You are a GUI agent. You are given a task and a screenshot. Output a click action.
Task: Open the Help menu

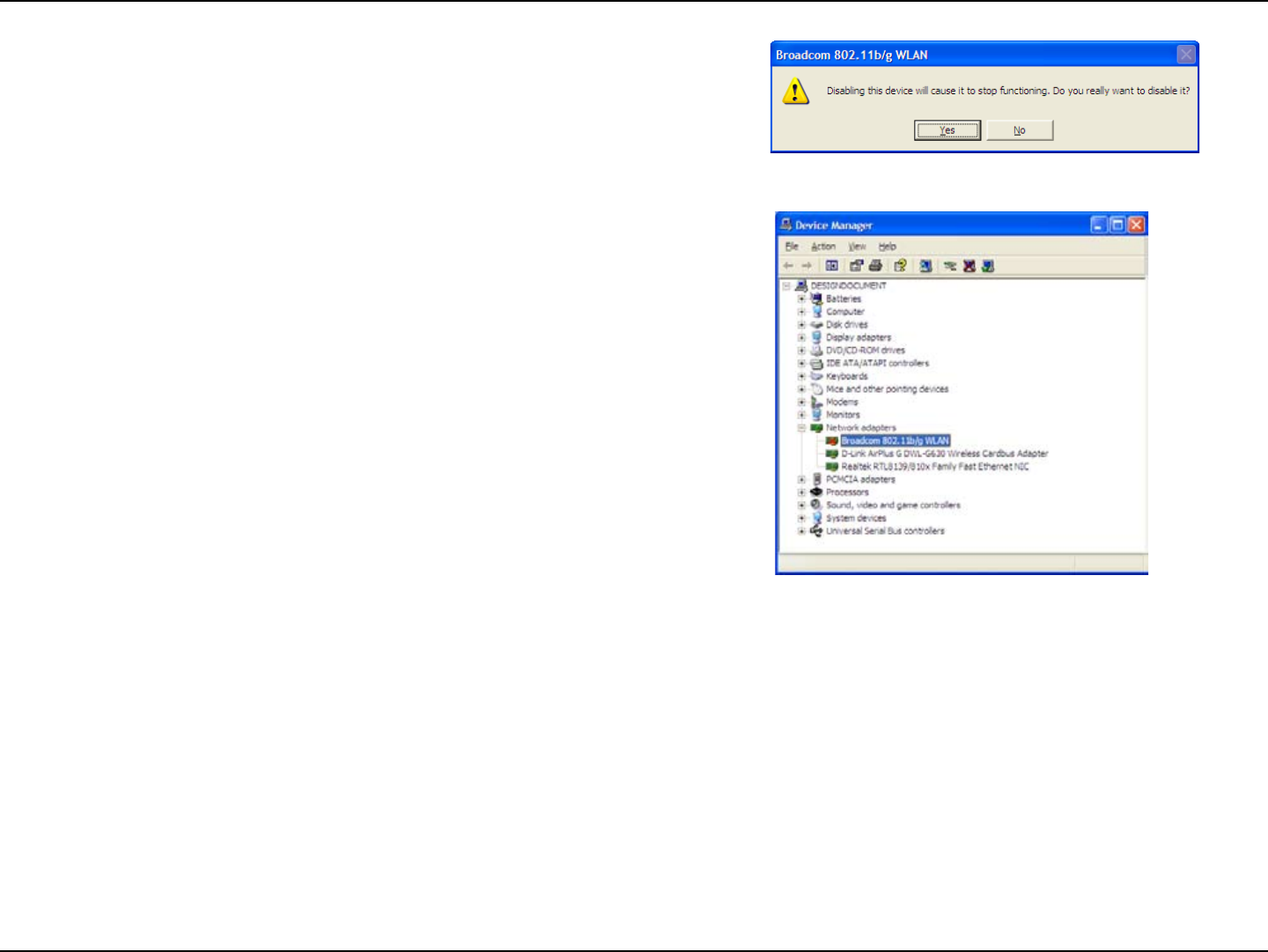[x=888, y=247]
